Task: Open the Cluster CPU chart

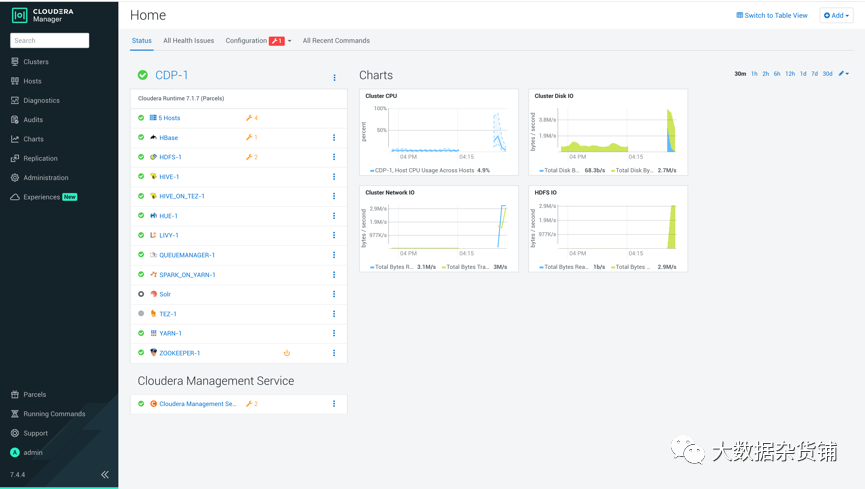Action: click(x=439, y=132)
